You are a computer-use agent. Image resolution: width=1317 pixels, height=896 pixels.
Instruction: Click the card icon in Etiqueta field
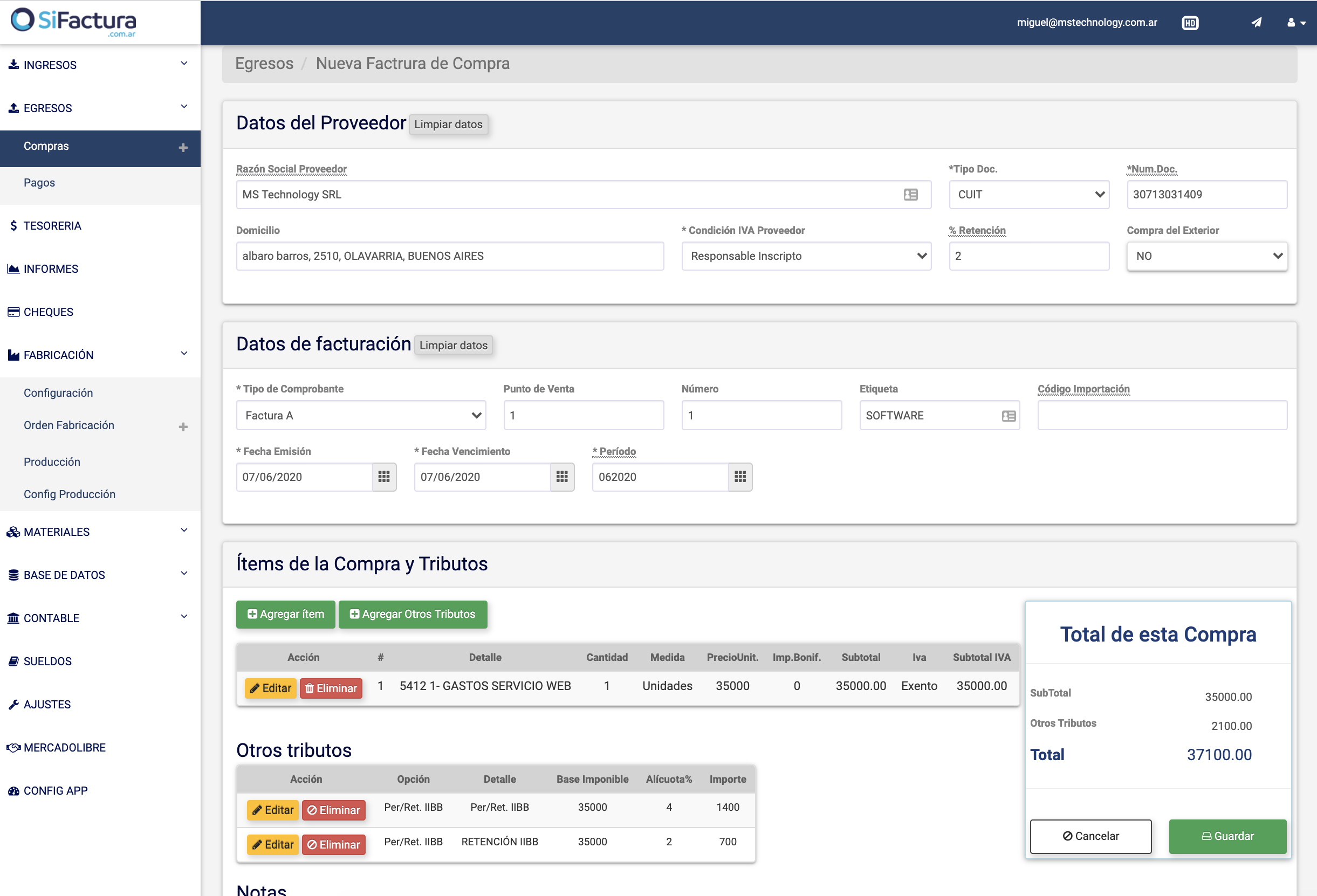point(1008,416)
